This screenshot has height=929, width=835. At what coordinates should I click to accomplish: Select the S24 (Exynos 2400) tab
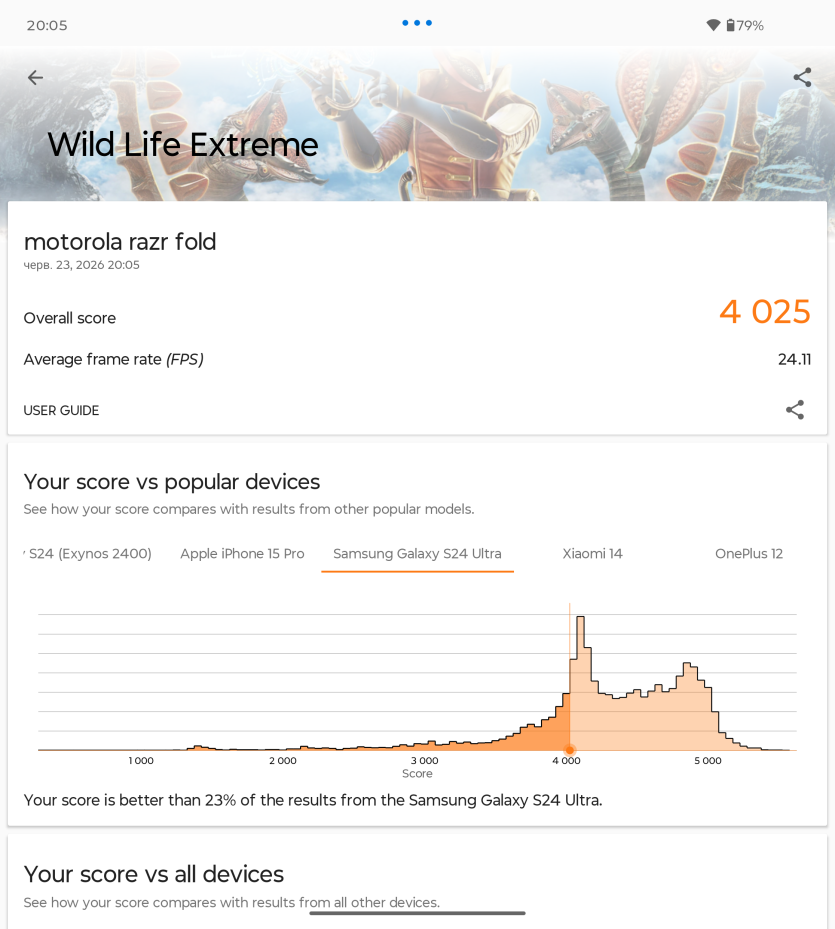click(x=88, y=554)
